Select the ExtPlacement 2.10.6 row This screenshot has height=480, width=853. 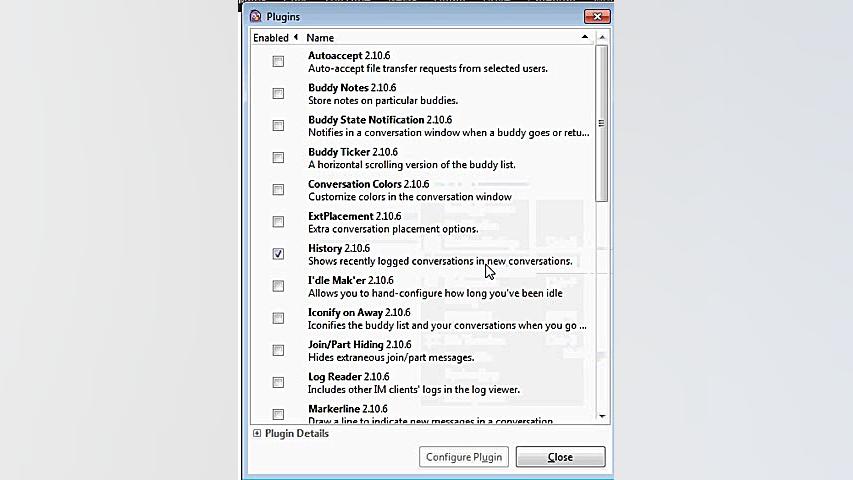click(x=423, y=222)
